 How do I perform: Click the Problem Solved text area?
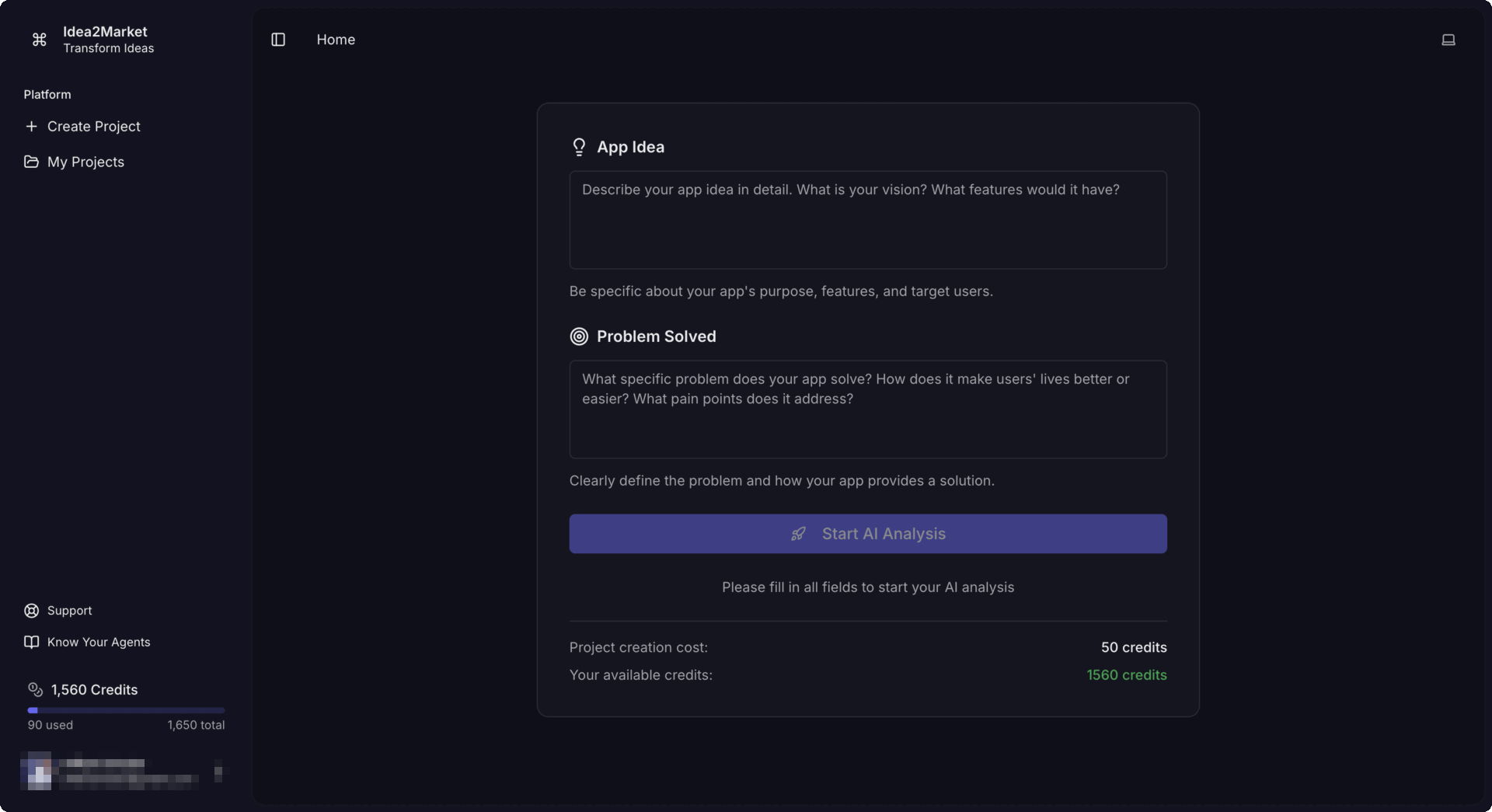[x=867, y=409]
